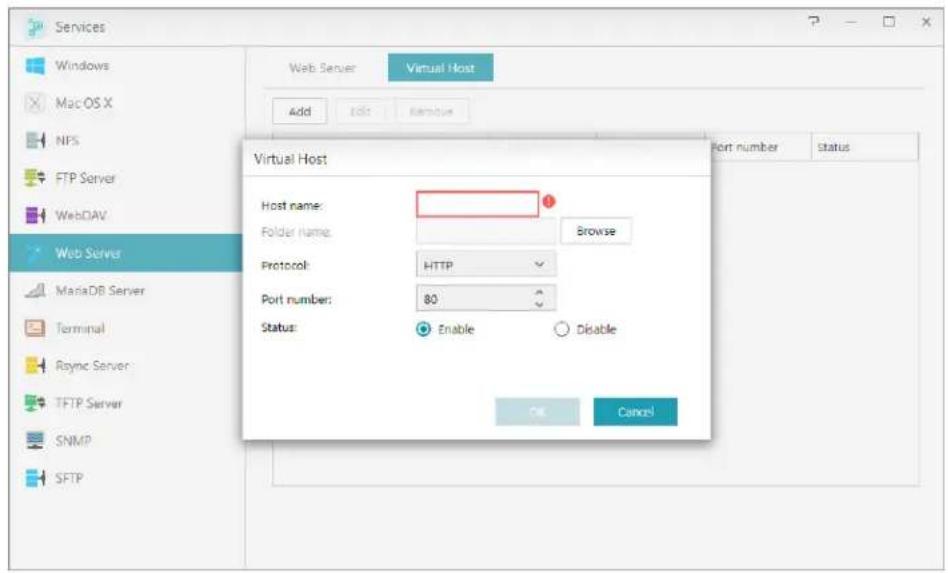Click the Status column header
The height and width of the screenshot is (573, 948).
(865, 147)
